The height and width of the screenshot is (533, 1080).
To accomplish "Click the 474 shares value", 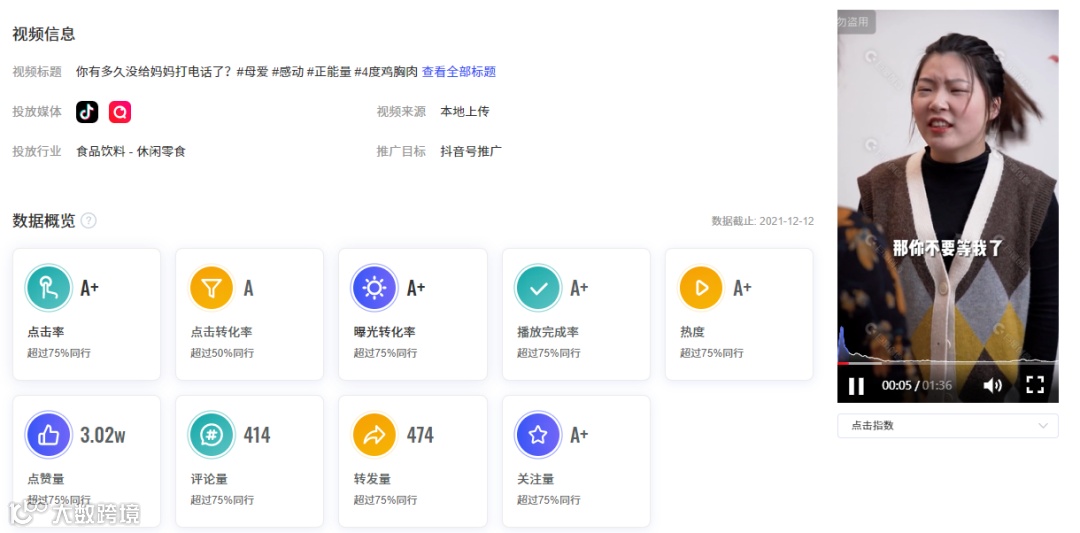I will pos(420,435).
